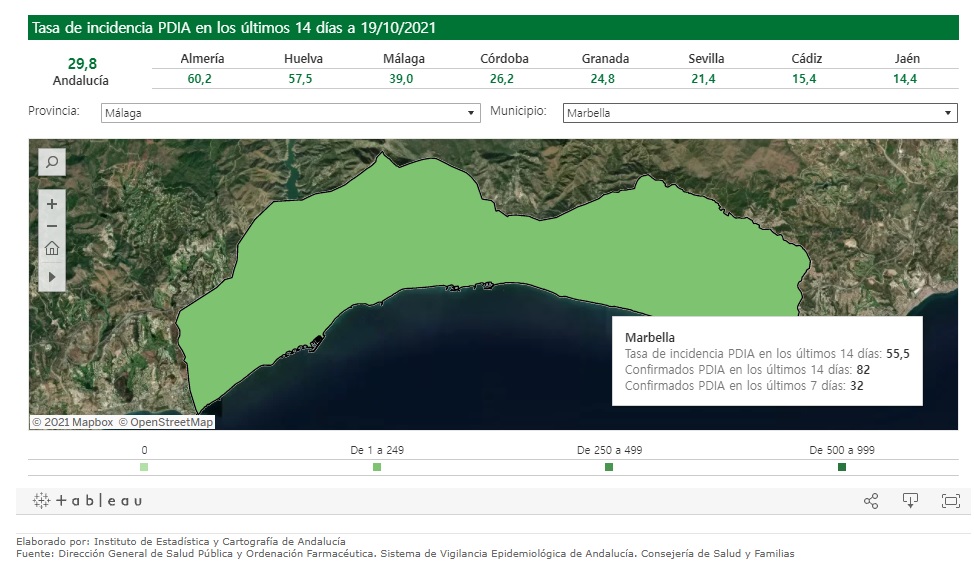Click Córdoba incidence value 26,2

point(501,79)
